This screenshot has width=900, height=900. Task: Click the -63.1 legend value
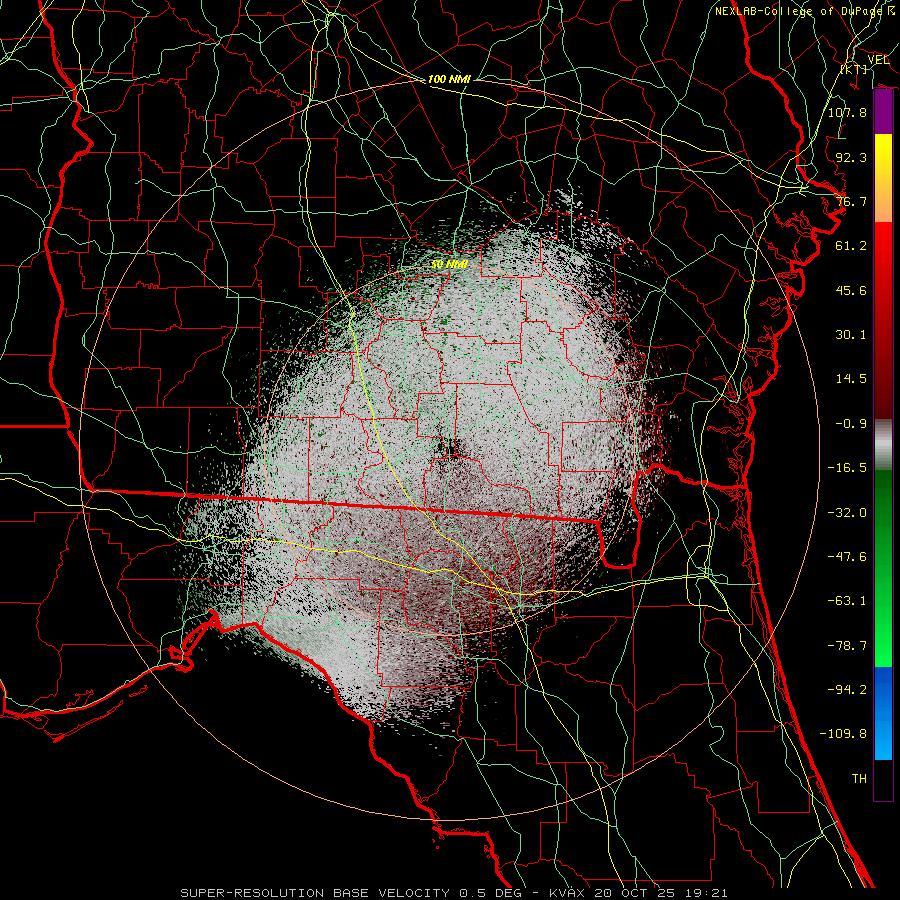(x=847, y=601)
